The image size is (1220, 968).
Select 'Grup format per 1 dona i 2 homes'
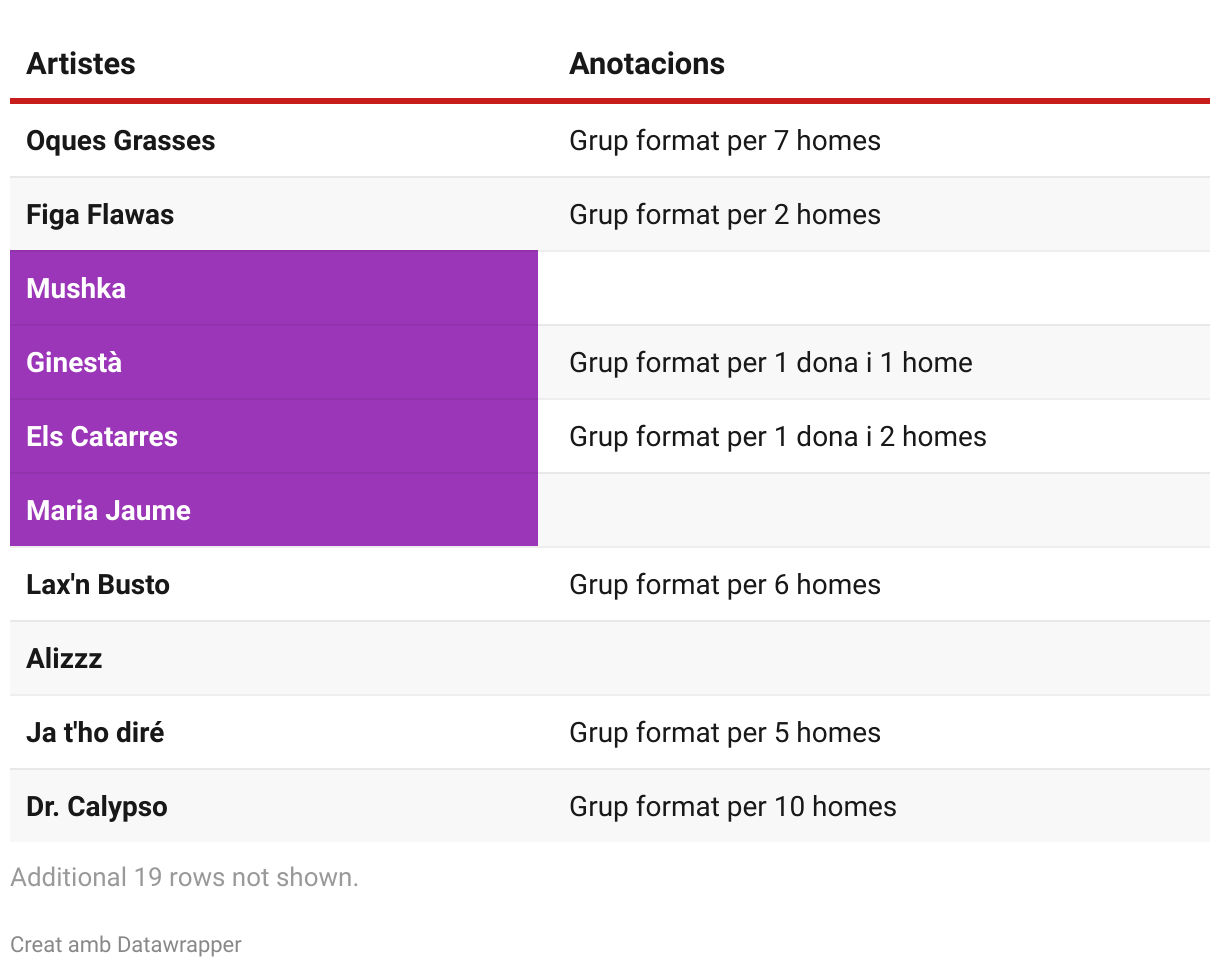click(778, 437)
